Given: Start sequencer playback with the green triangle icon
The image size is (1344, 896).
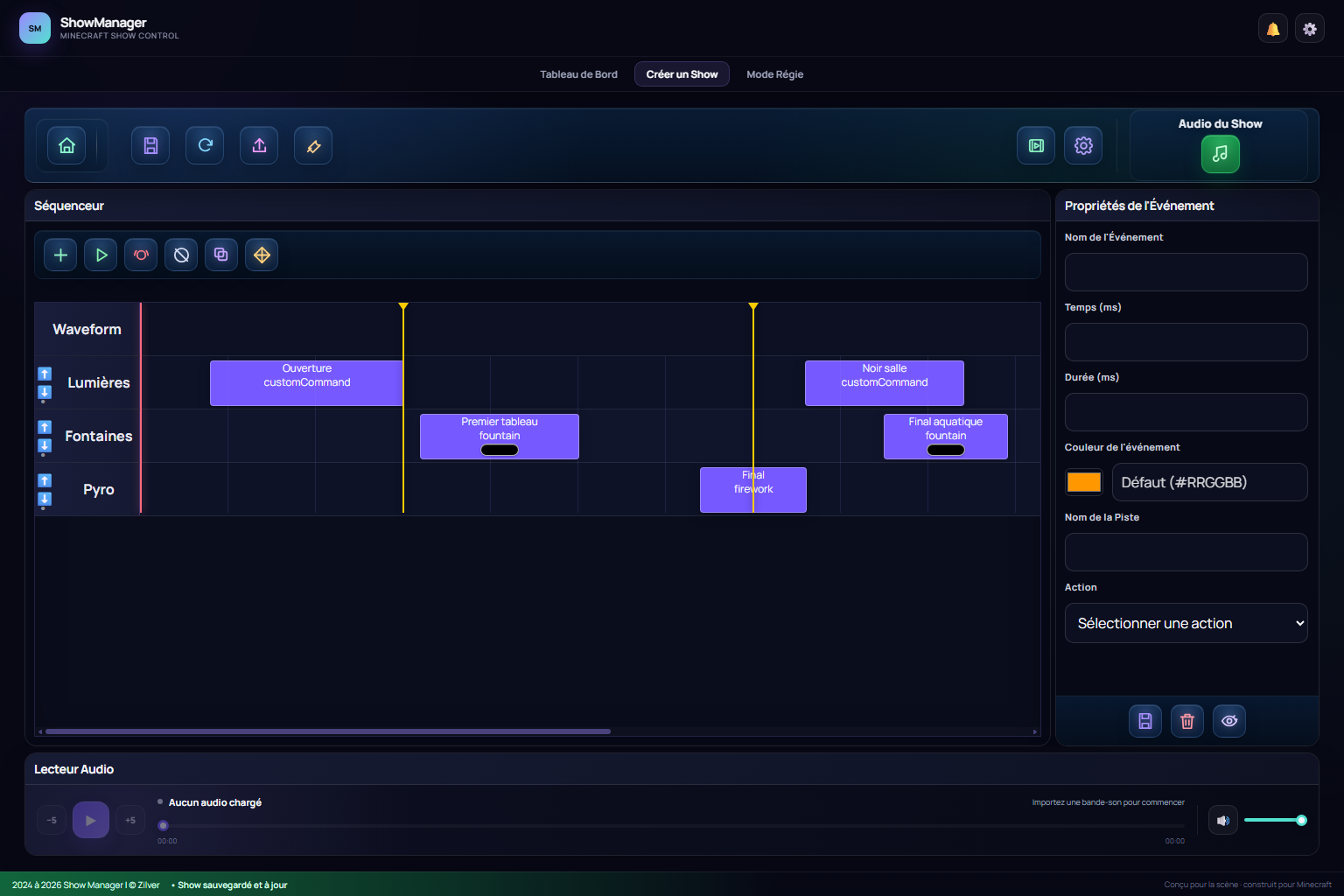Looking at the screenshot, I should click(101, 255).
